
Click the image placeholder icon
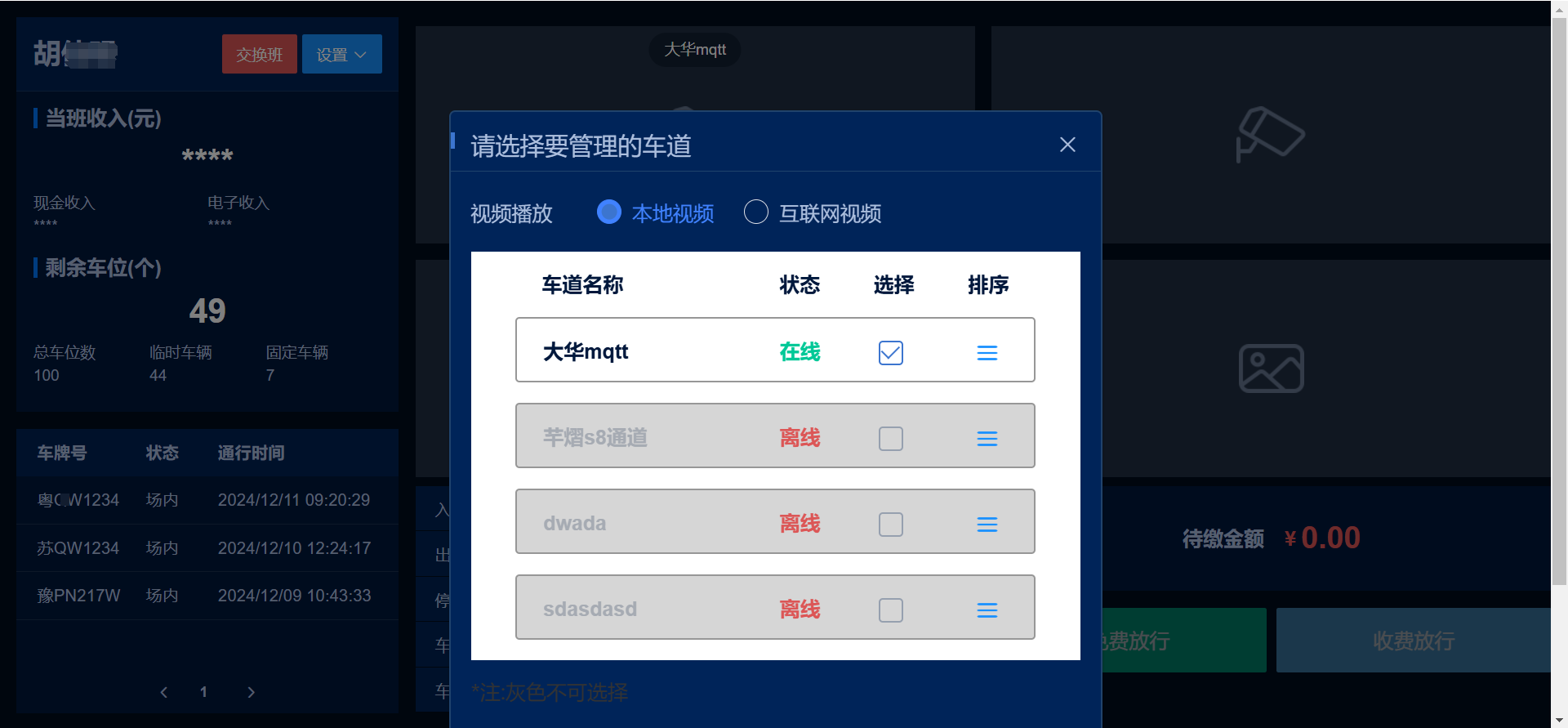point(1272,368)
